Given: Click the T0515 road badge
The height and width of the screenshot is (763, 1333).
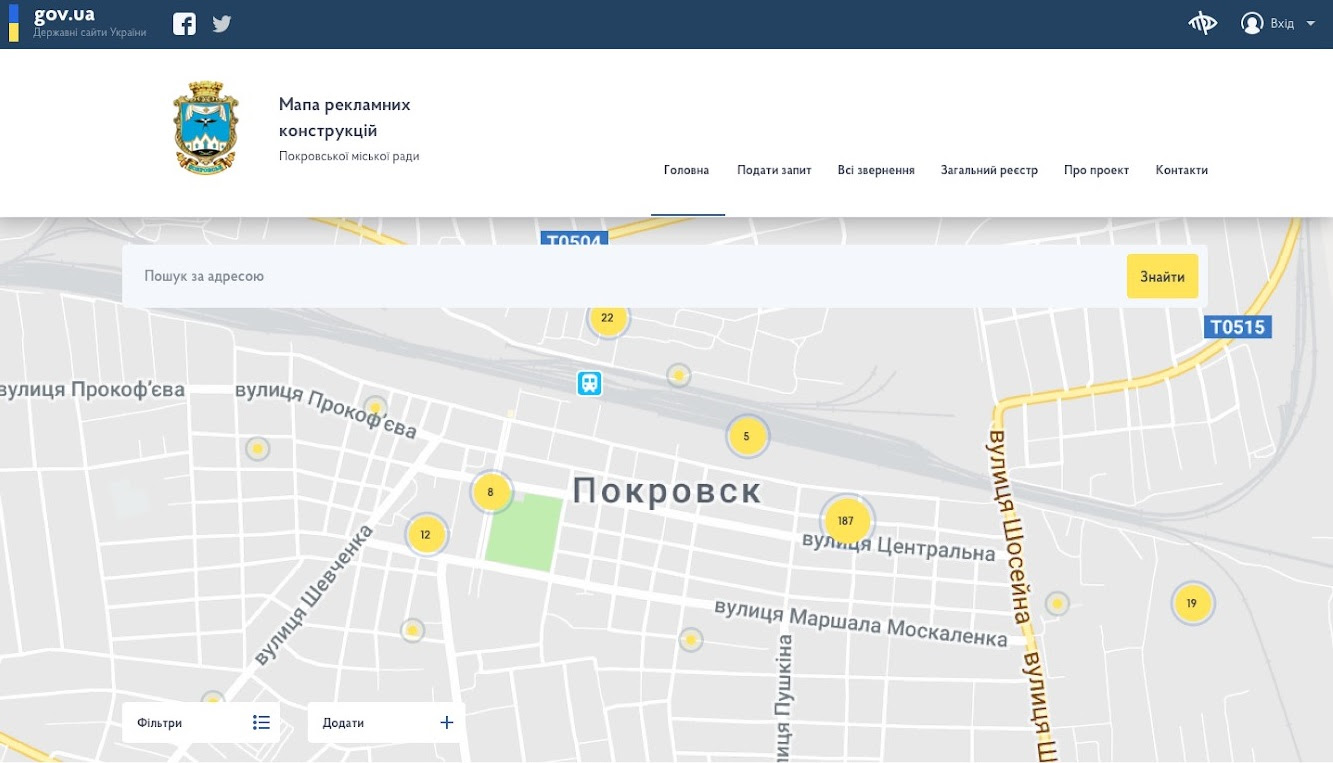Looking at the screenshot, I should (x=1237, y=326).
